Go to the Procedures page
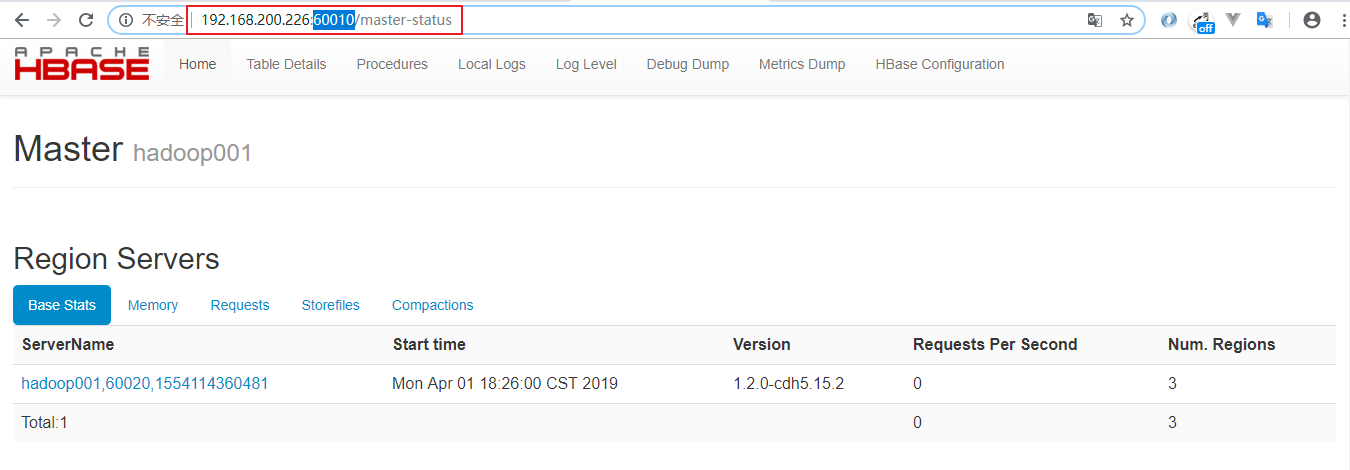This screenshot has height=470, width=1350. tap(392, 64)
